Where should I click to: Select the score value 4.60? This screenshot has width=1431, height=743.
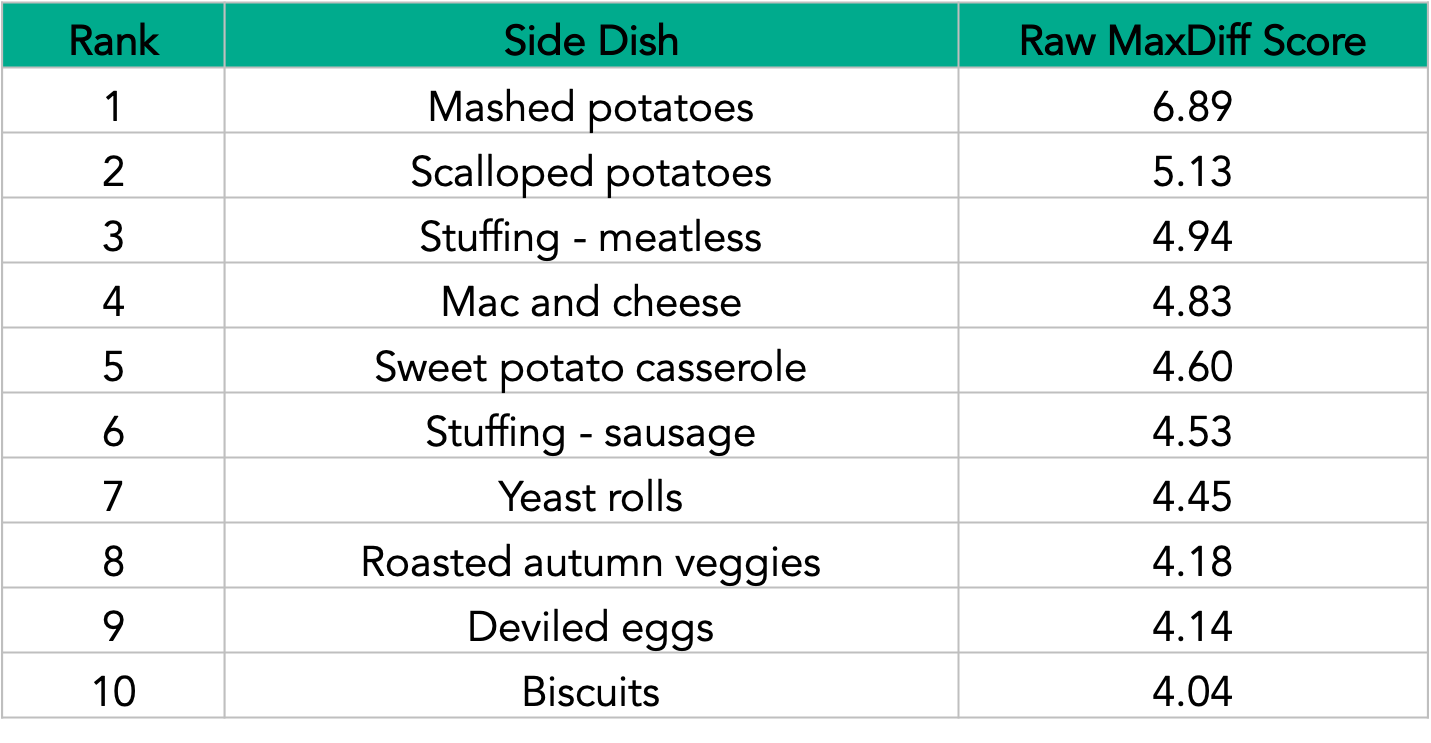[x=1192, y=367]
